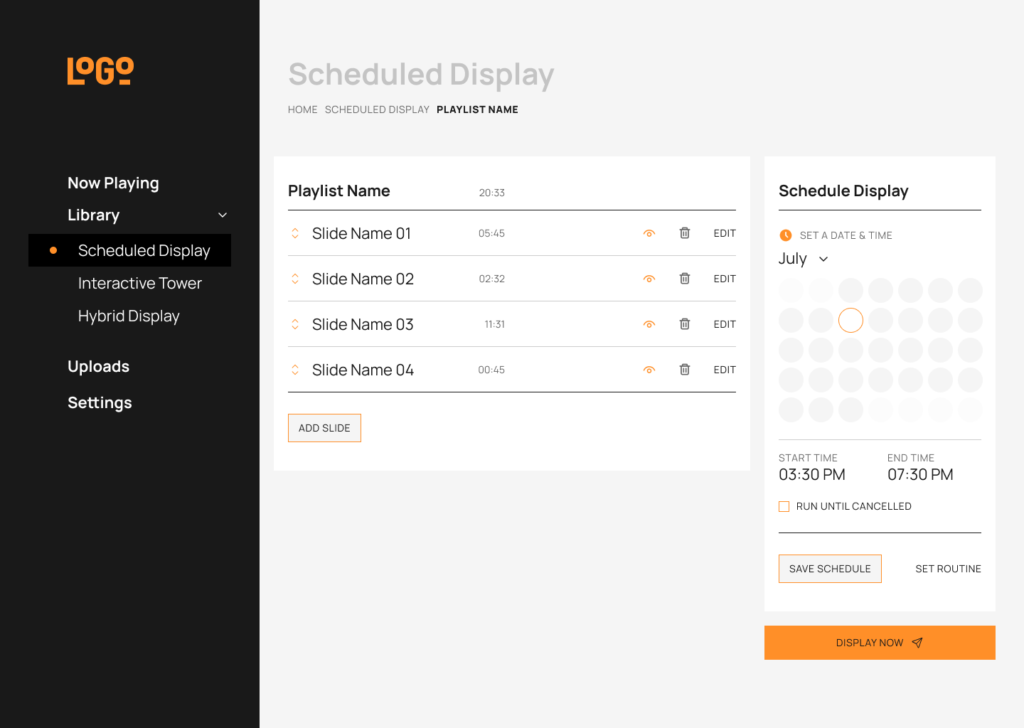Screen dimensions: 1024x728
Task: Open Interactive Tower in sidebar
Action: 140,283
